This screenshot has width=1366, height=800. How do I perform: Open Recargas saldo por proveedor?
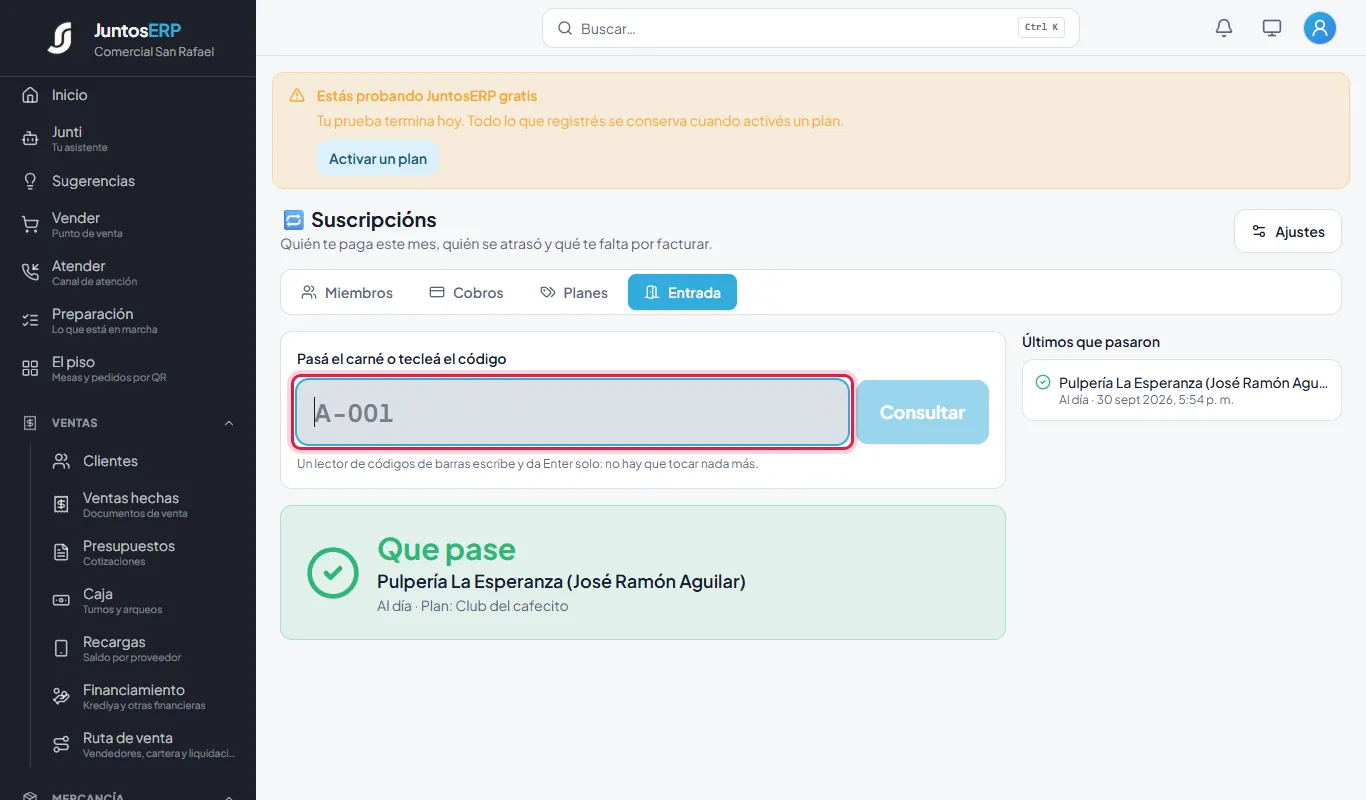[144, 648]
